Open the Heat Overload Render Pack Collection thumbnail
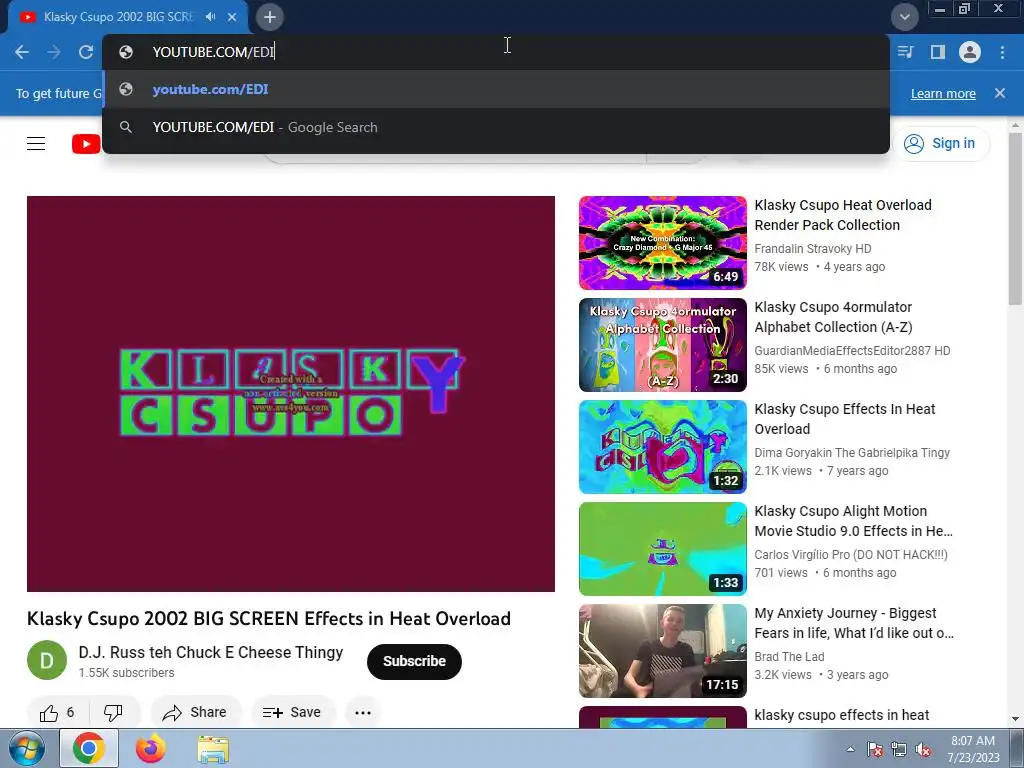The height and width of the screenshot is (768, 1024). (x=662, y=243)
